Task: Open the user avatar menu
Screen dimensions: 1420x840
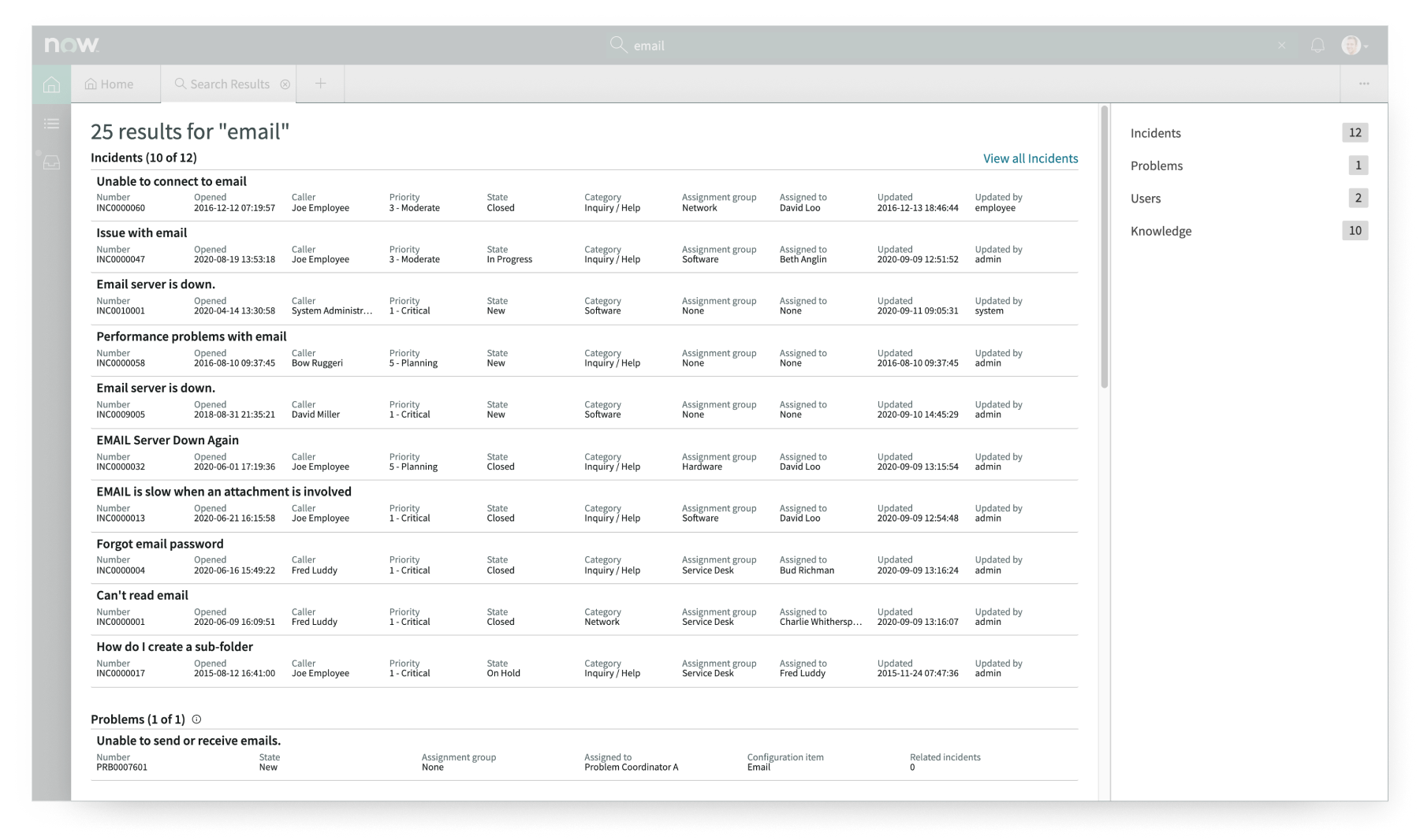Action: (x=1354, y=45)
